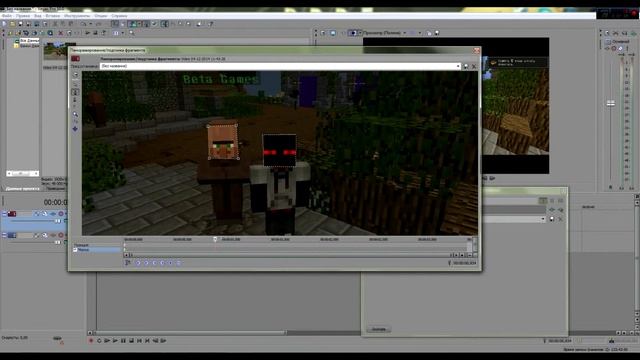
Task: Minimize the first video track header
Action: tap(4, 214)
